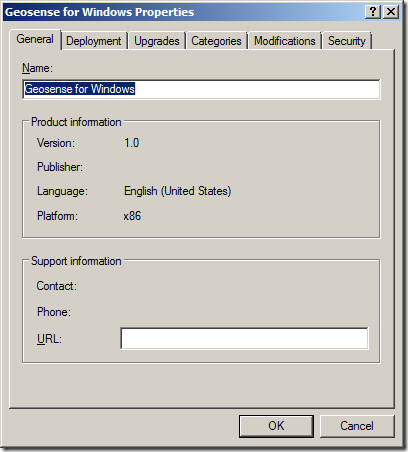
Task: Select the Categories tab
Action: pyautogui.click(x=216, y=41)
